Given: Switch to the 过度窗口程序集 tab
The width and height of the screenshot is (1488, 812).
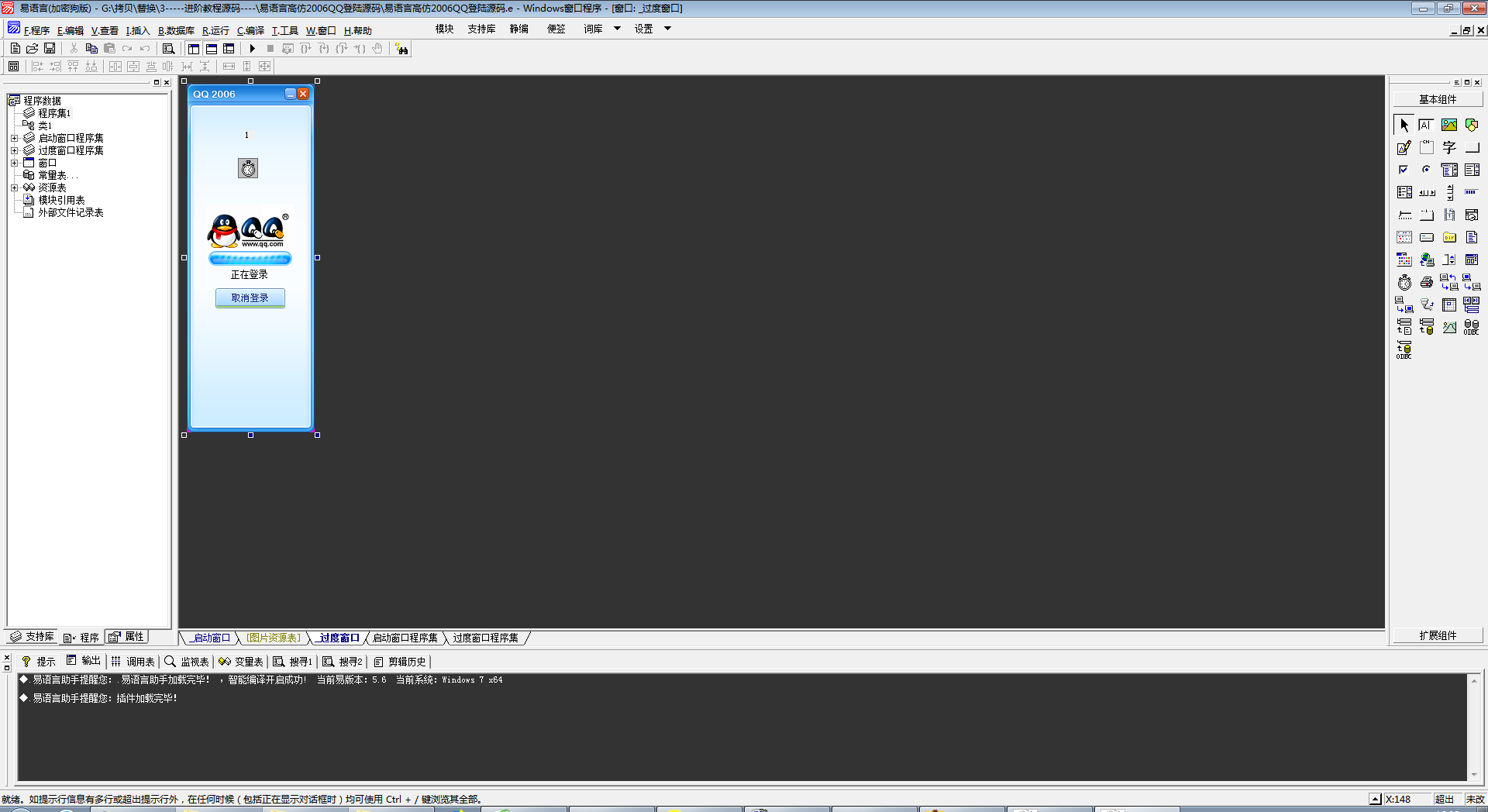Looking at the screenshot, I should (486, 638).
